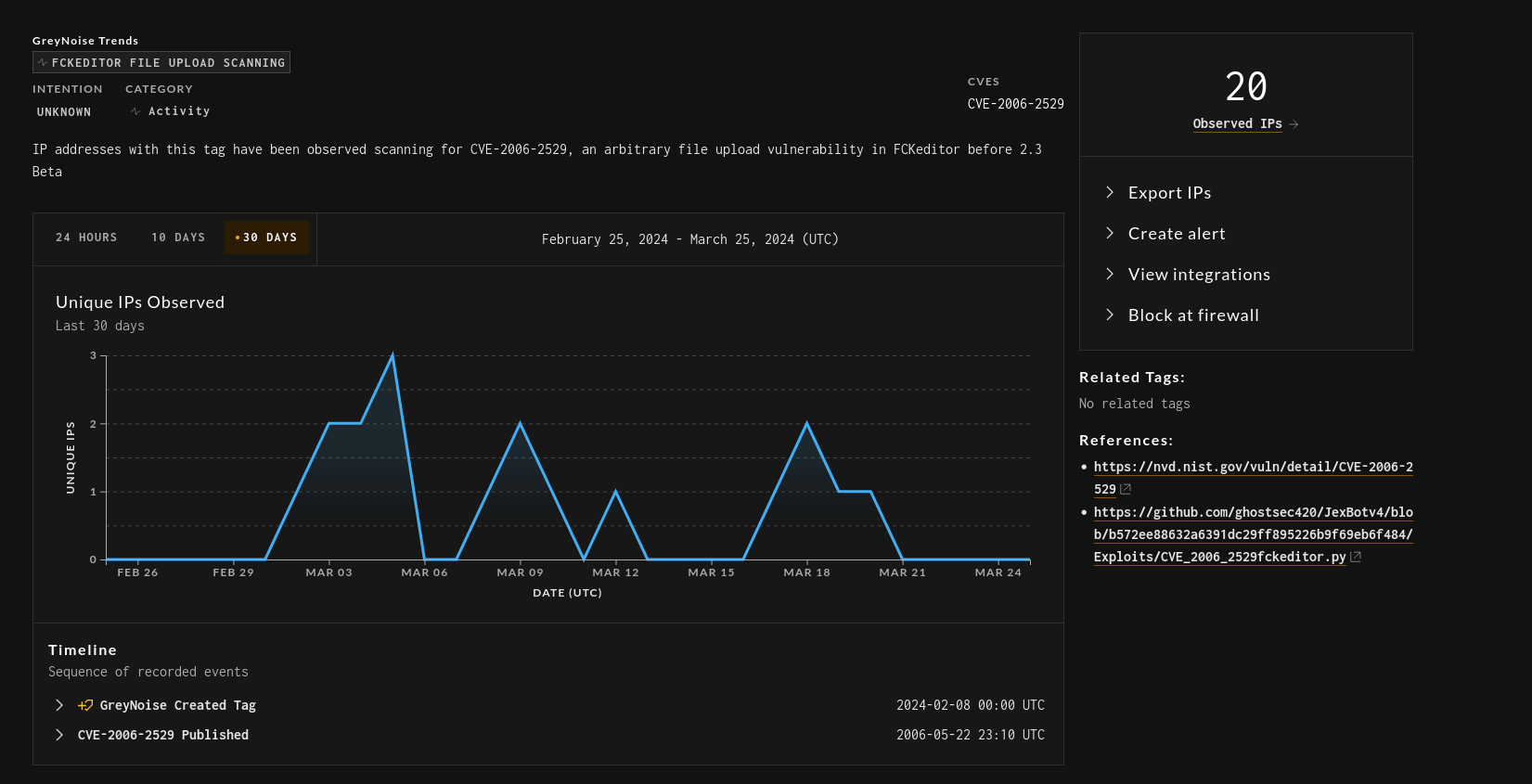Click the arrow icon beside Observed IPs
This screenshot has height=784, width=1532.
click(1294, 124)
